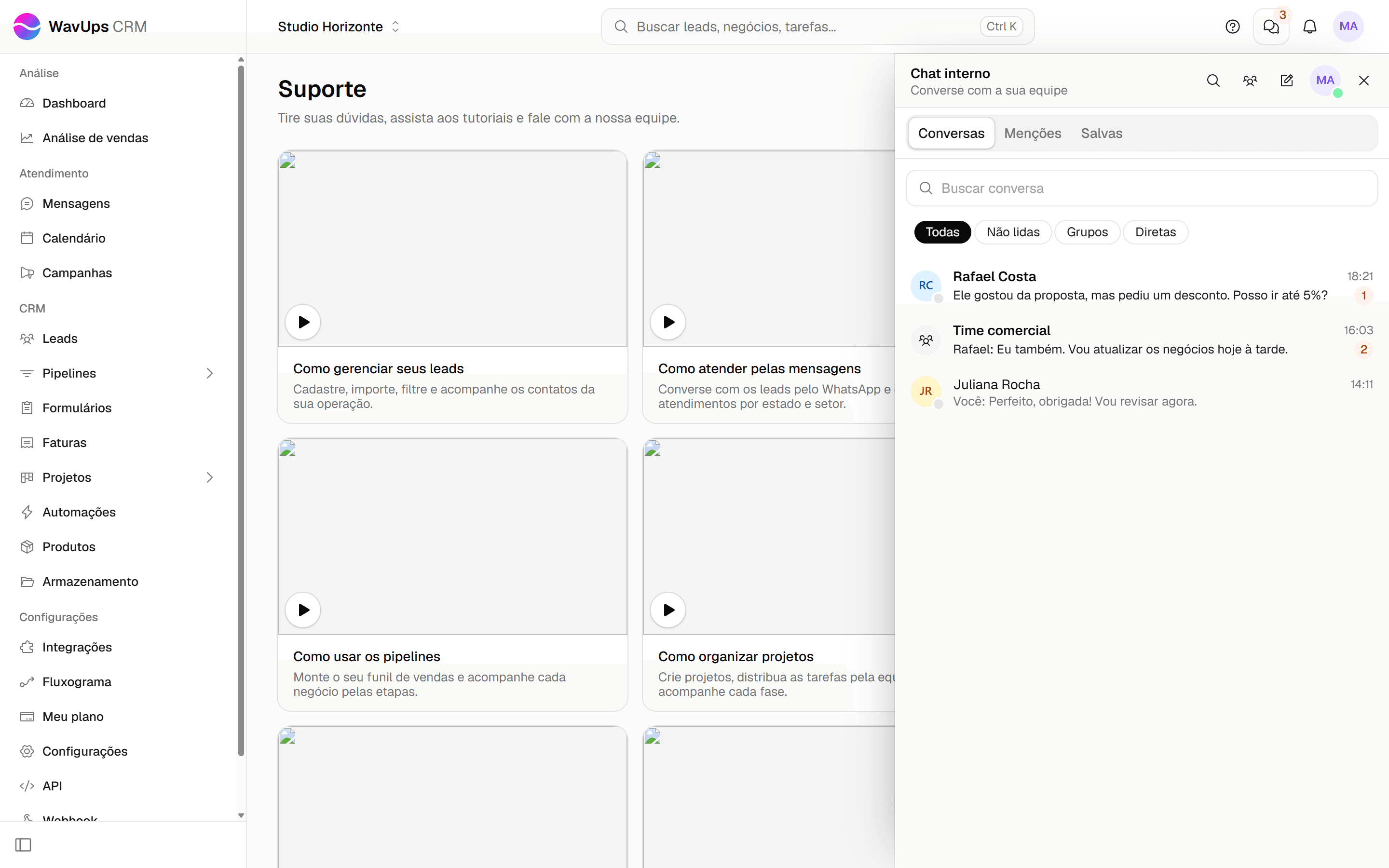This screenshot has width=1389, height=868.
Task: Click the RC avatar of Rafael Costa
Action: point(926,285)
